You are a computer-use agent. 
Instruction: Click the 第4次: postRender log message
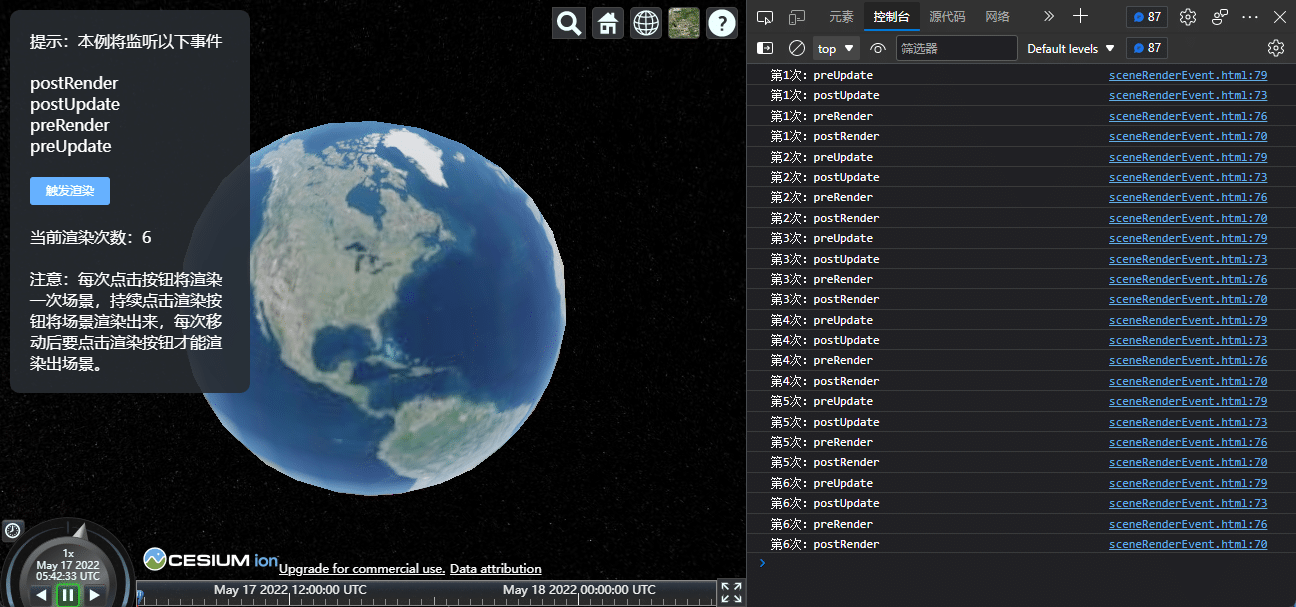click(825, 381)
